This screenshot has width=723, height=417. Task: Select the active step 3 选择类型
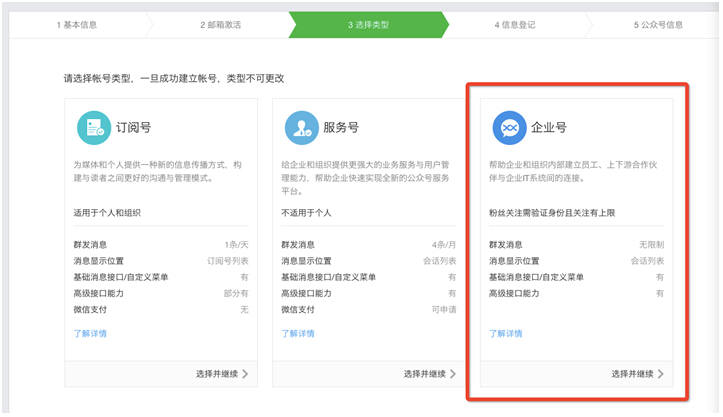[x=370, y=25]
